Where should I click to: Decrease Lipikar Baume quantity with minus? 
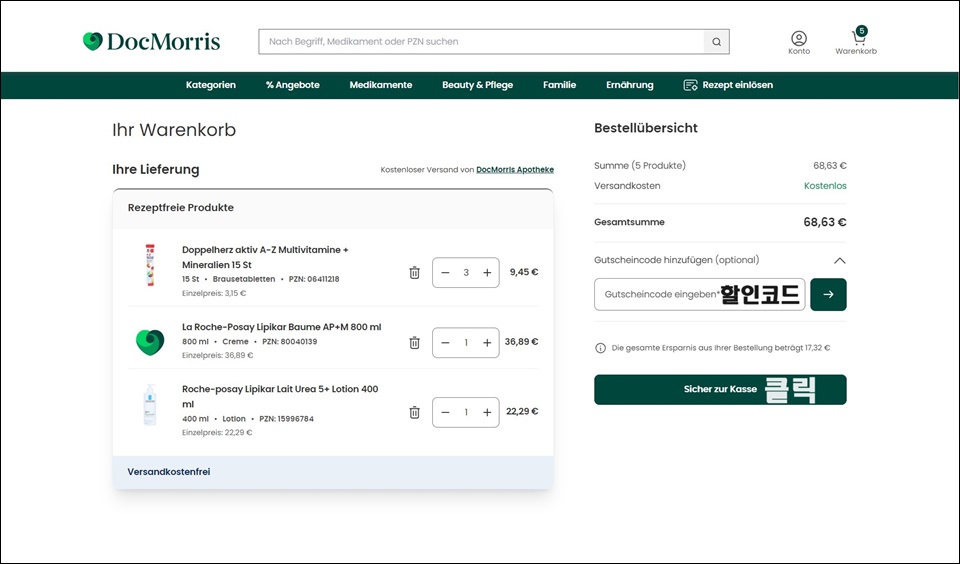click(445, 342)
